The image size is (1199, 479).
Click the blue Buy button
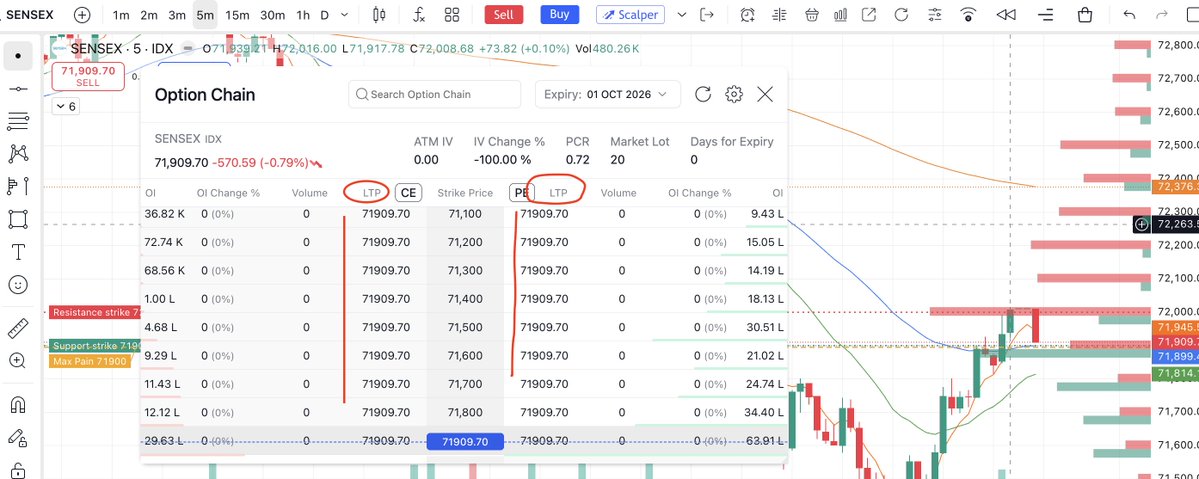pos(560,15)
